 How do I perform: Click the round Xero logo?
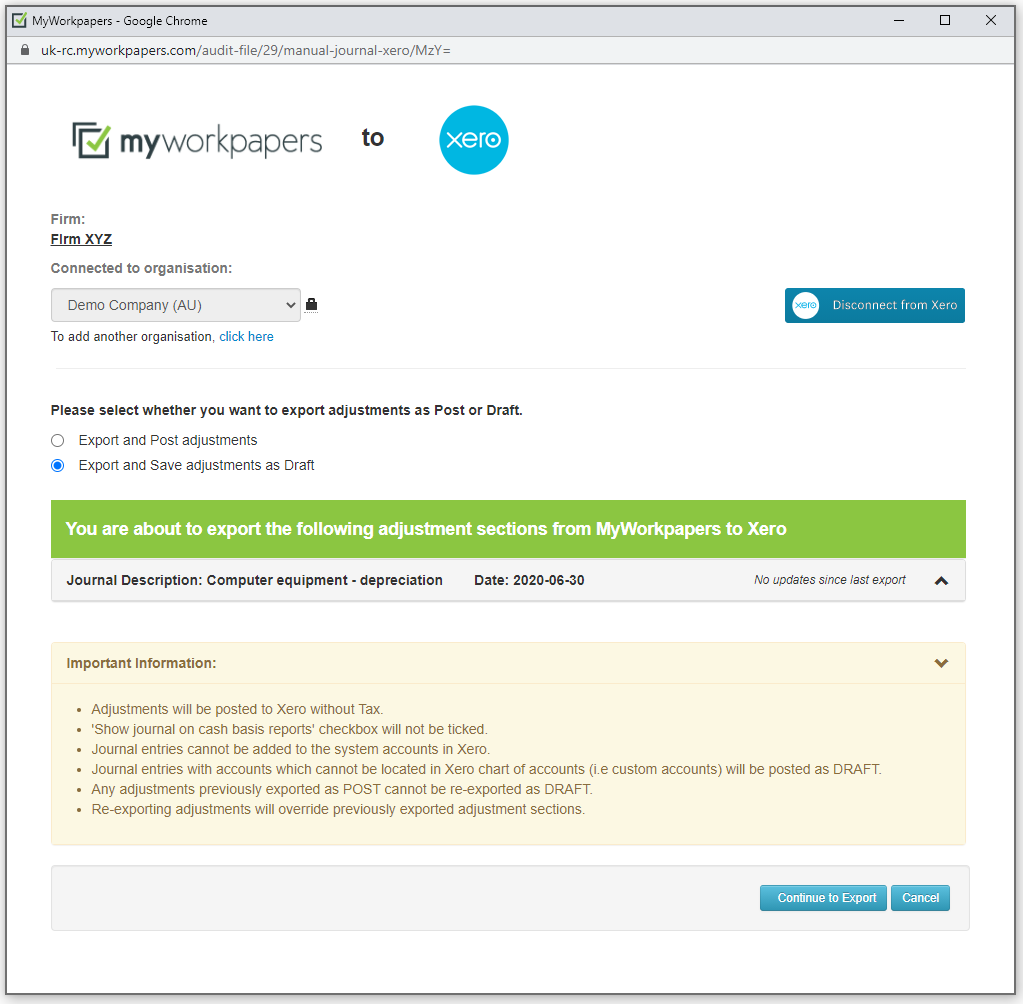click(474, 140)
